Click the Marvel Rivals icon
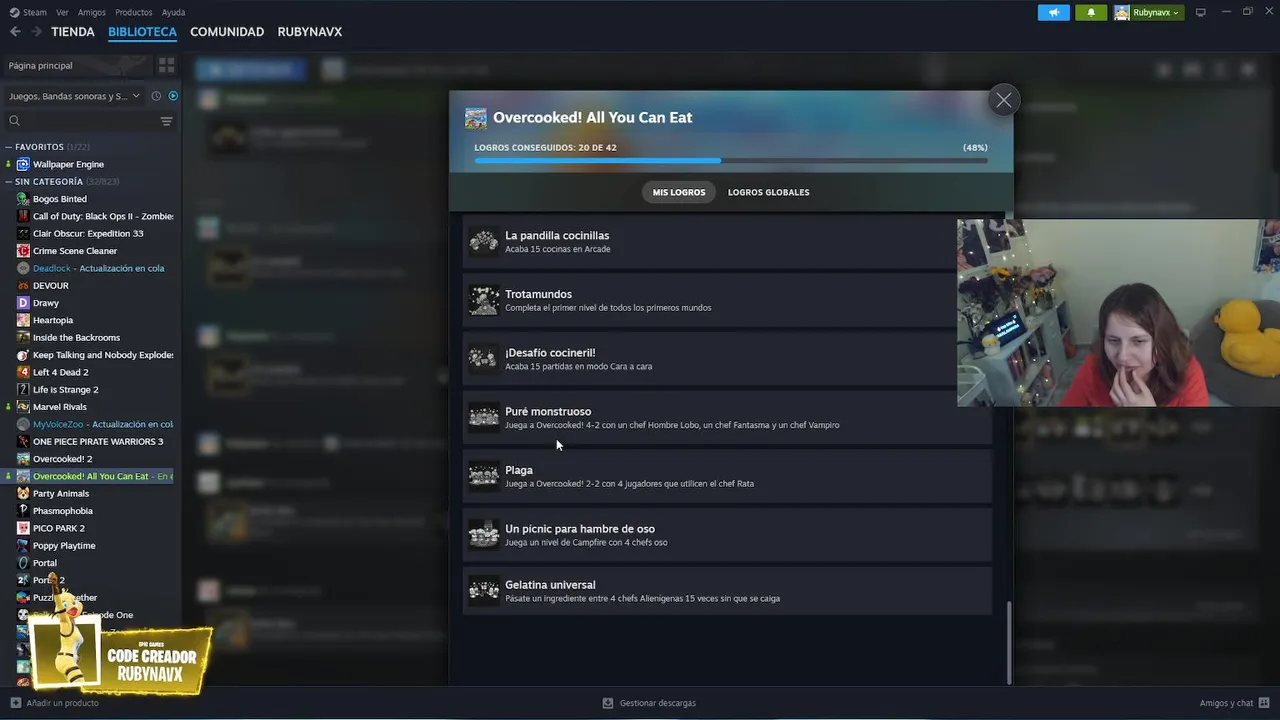Viewport: 1280px width, 720px height. (x=23, y=407)
